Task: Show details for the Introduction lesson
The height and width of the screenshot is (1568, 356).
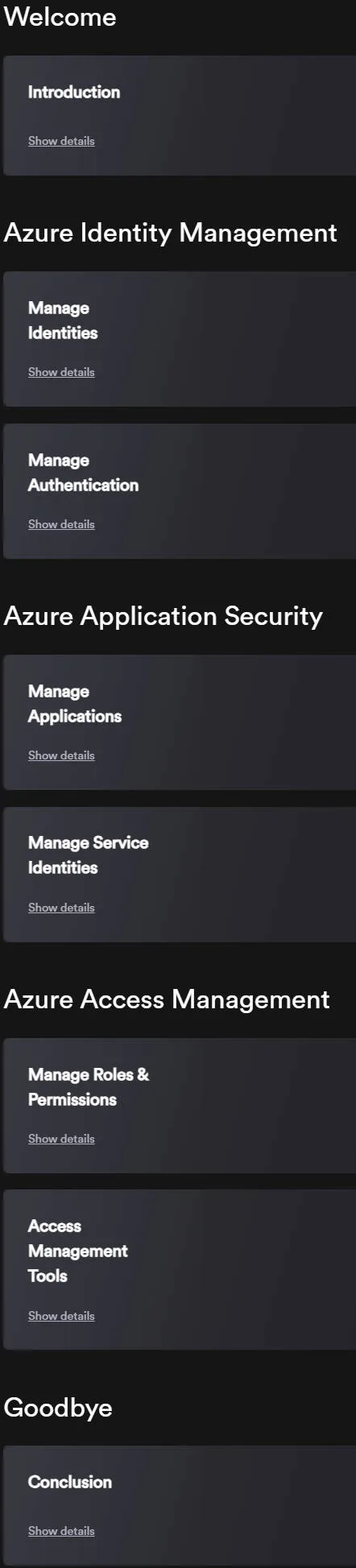Action: tap(61, 141)
